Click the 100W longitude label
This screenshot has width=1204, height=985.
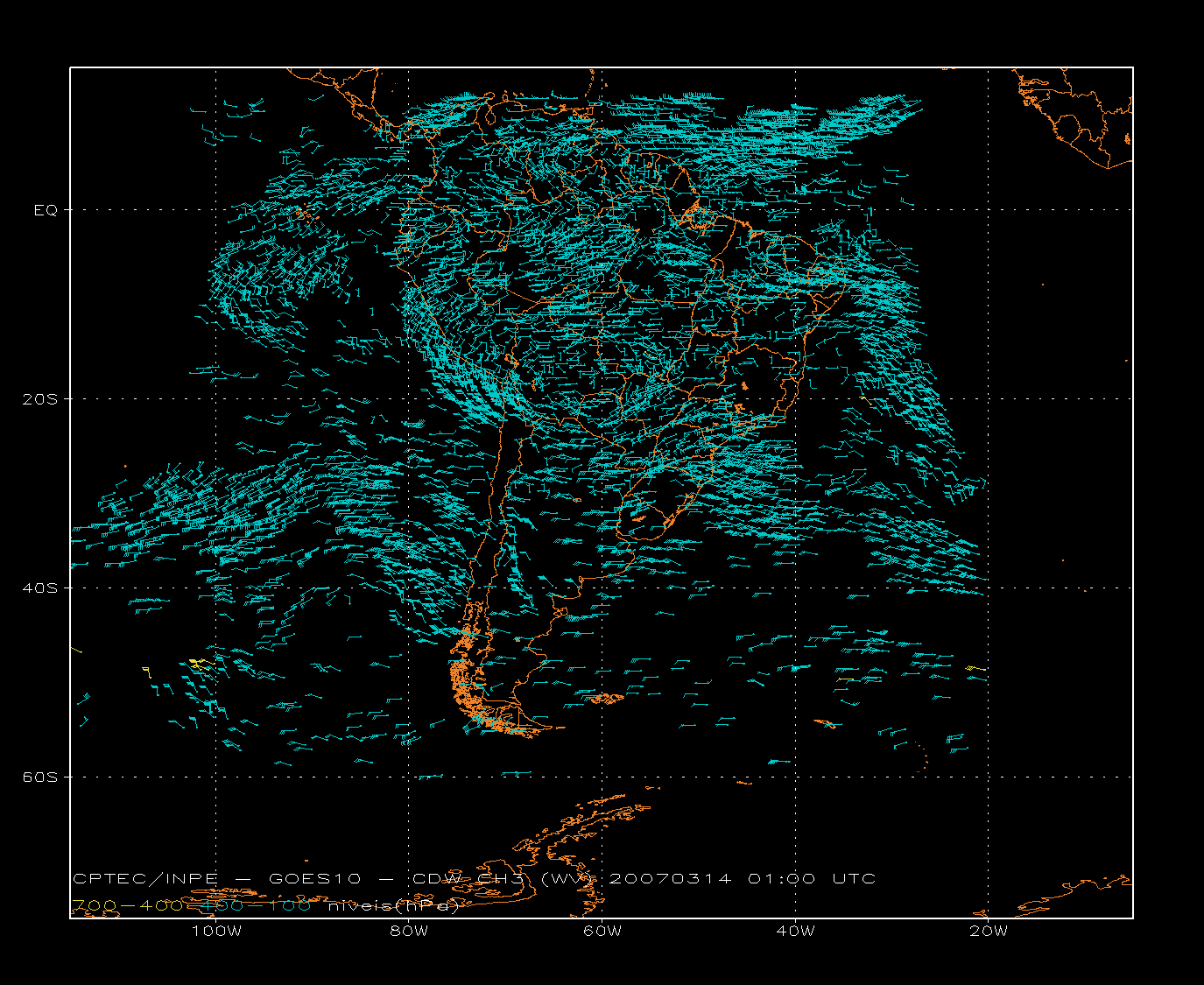point(216,931)
